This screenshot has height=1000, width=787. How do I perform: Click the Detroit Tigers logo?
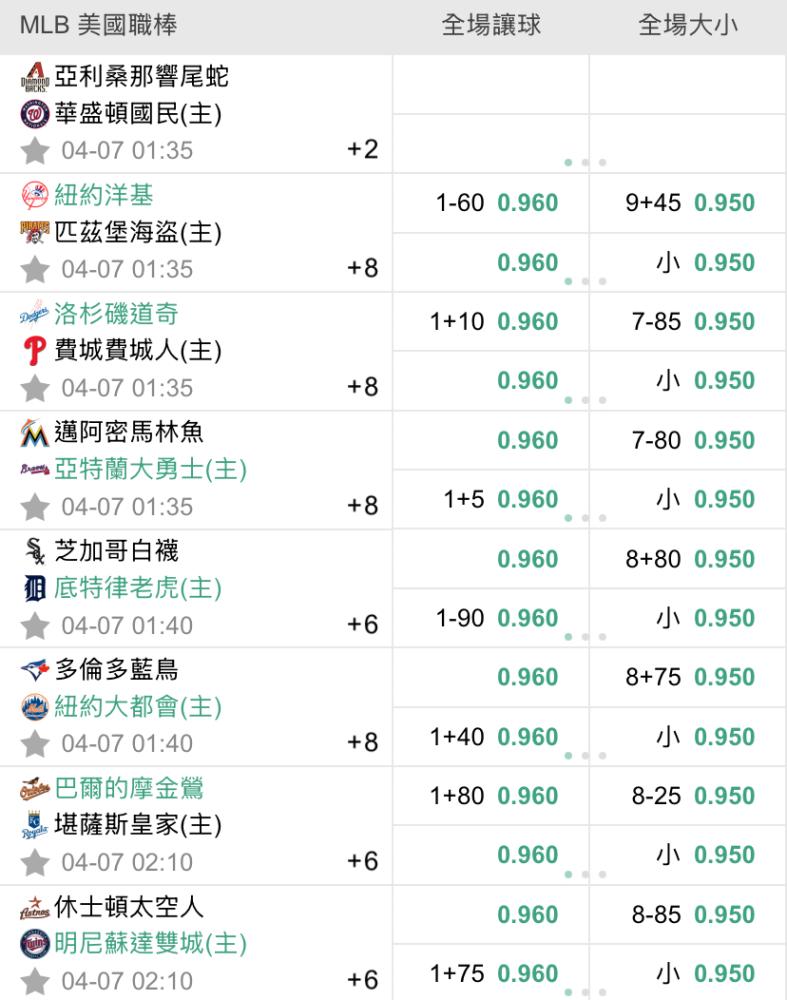click(x=35, y=589)
